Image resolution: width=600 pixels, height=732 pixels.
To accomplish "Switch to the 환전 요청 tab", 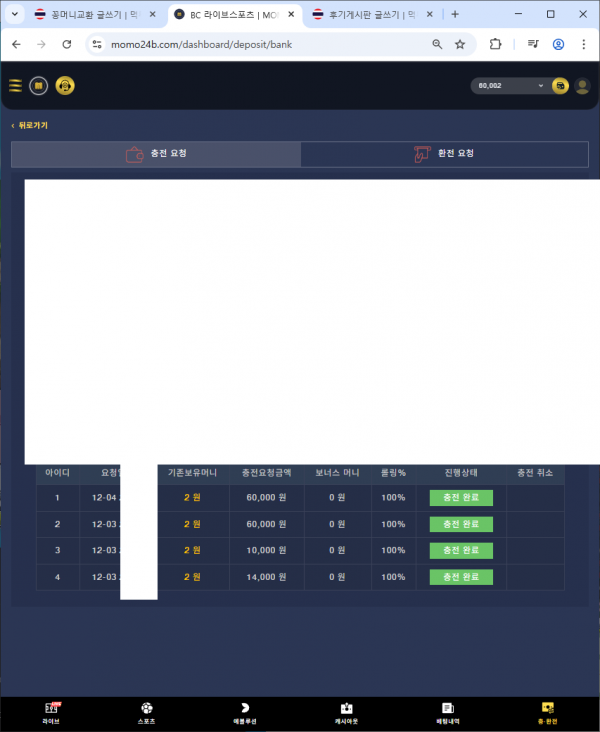I will pyautogui.click(x=444, y=154).
